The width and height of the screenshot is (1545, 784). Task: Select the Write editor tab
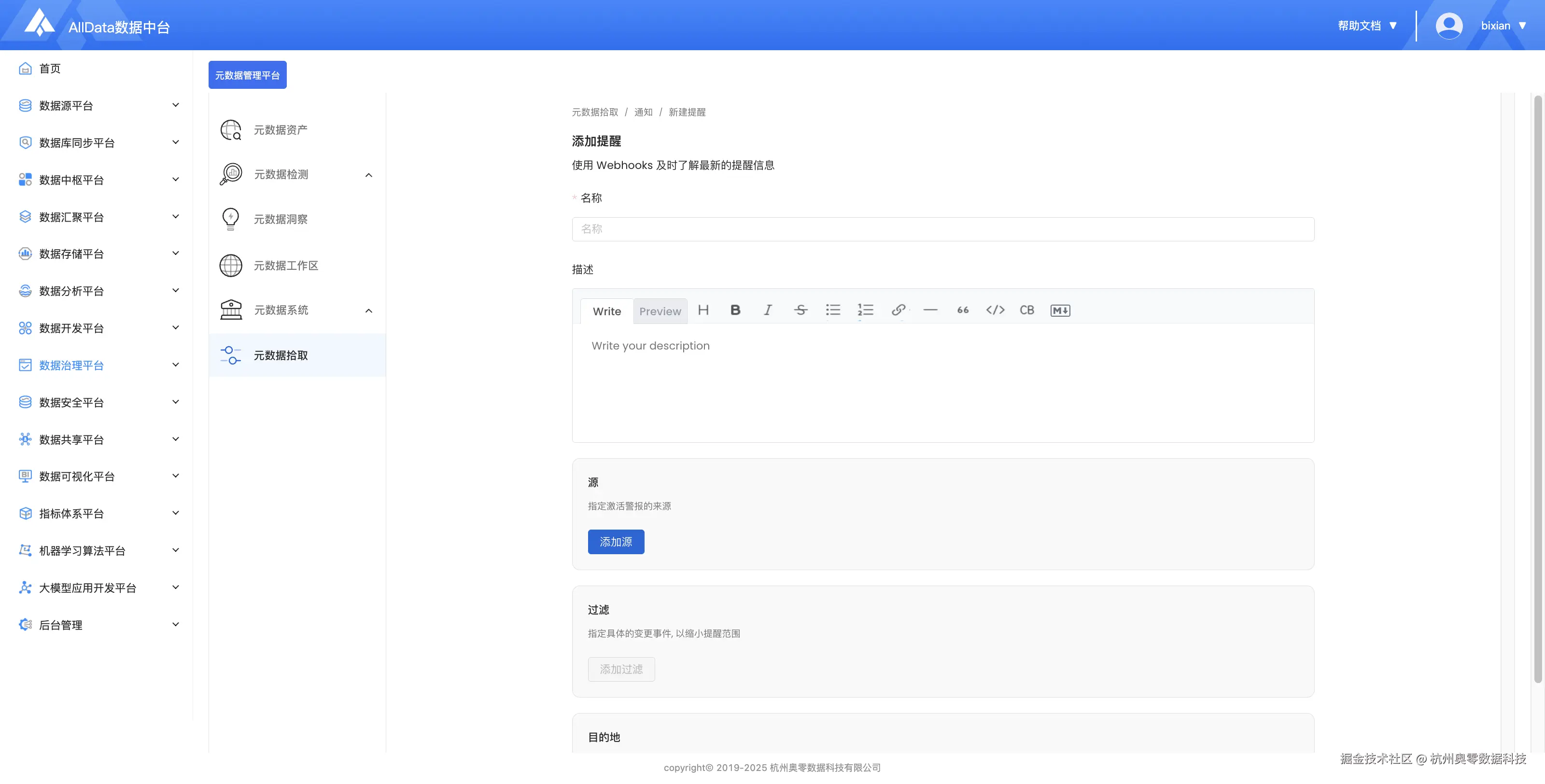tap(606, 311)
